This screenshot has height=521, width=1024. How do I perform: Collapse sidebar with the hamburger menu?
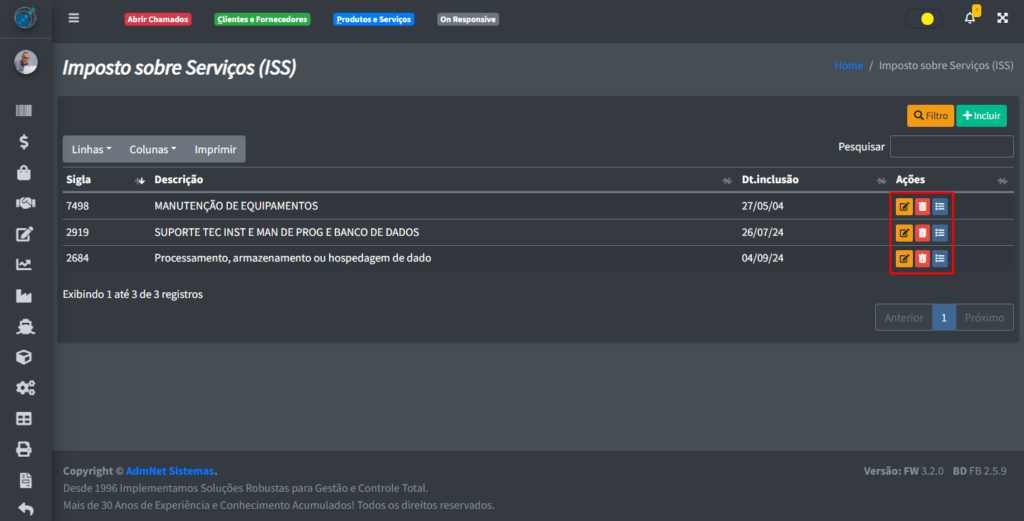pos(74,18)
